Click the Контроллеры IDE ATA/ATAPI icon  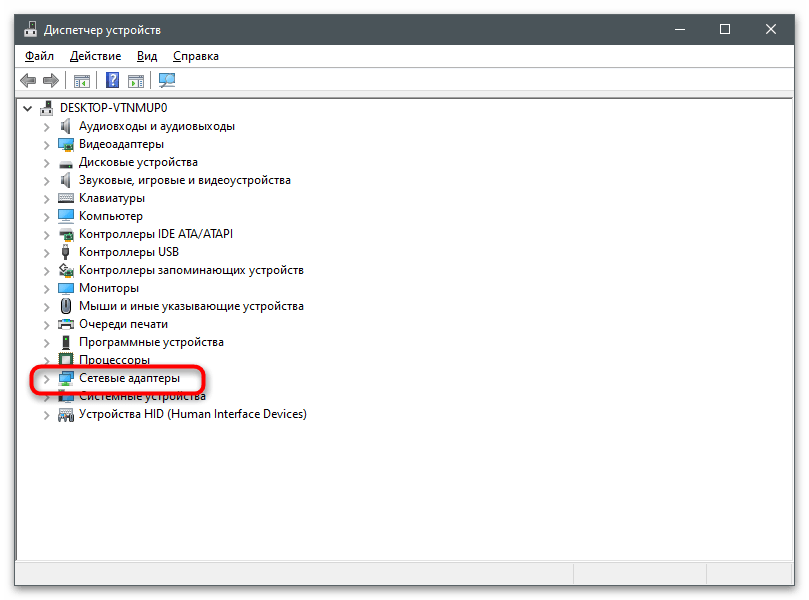click(66, 234)
